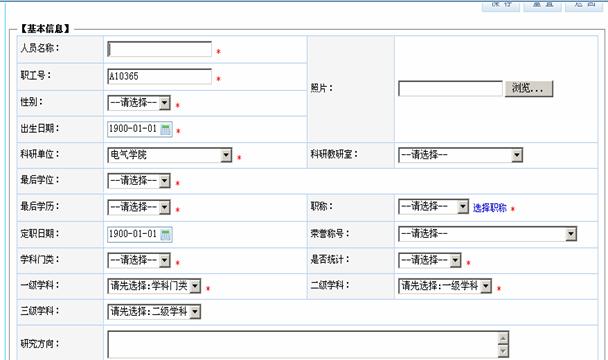Open the 是否统计 dropdown
The height and width of the screenshot is (360, 608).
(x=430, y=260)
